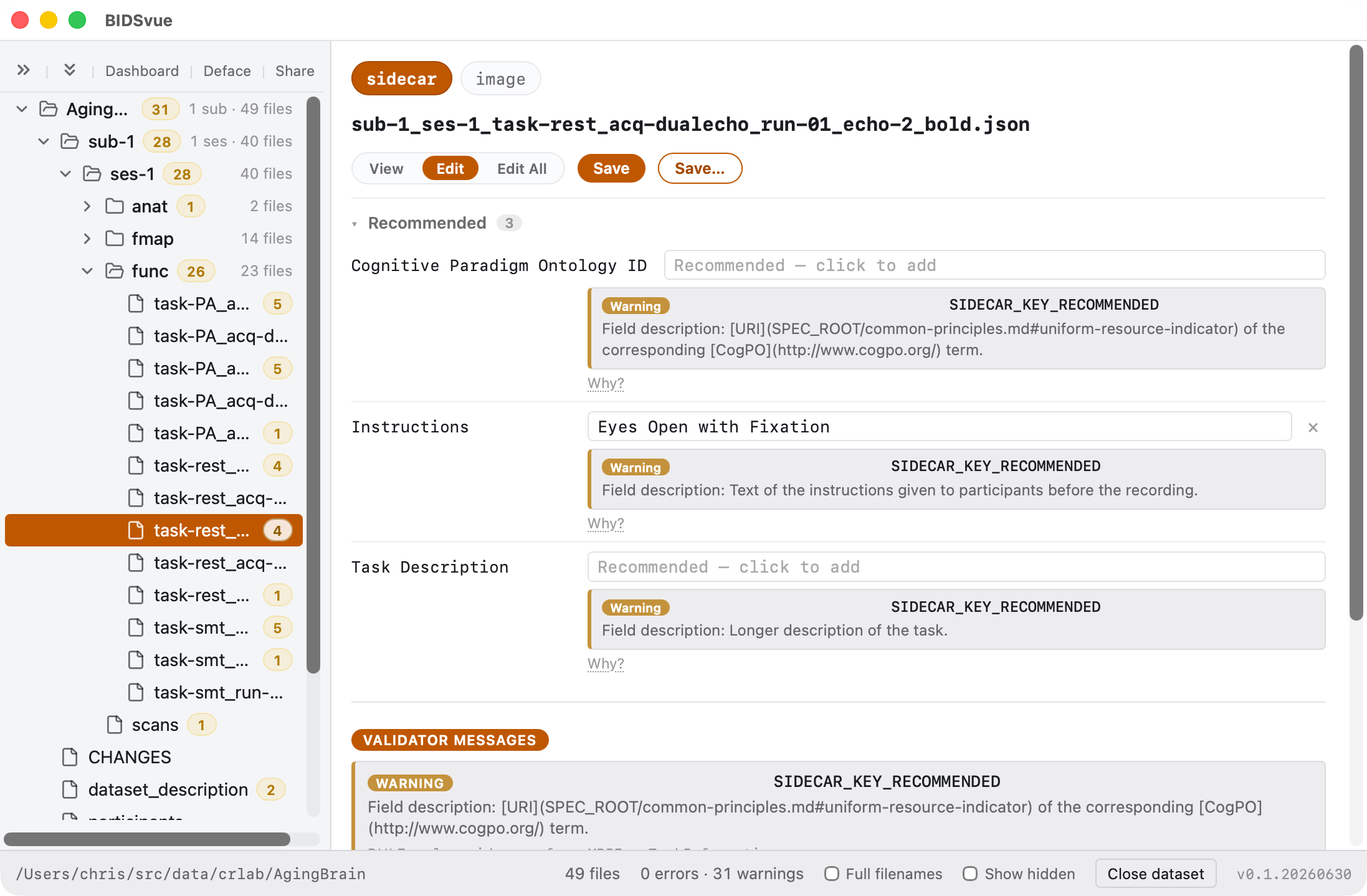Collapse the Aging... root folder chevron
The width and height of the screenshot is (1367, 896).
22,109
